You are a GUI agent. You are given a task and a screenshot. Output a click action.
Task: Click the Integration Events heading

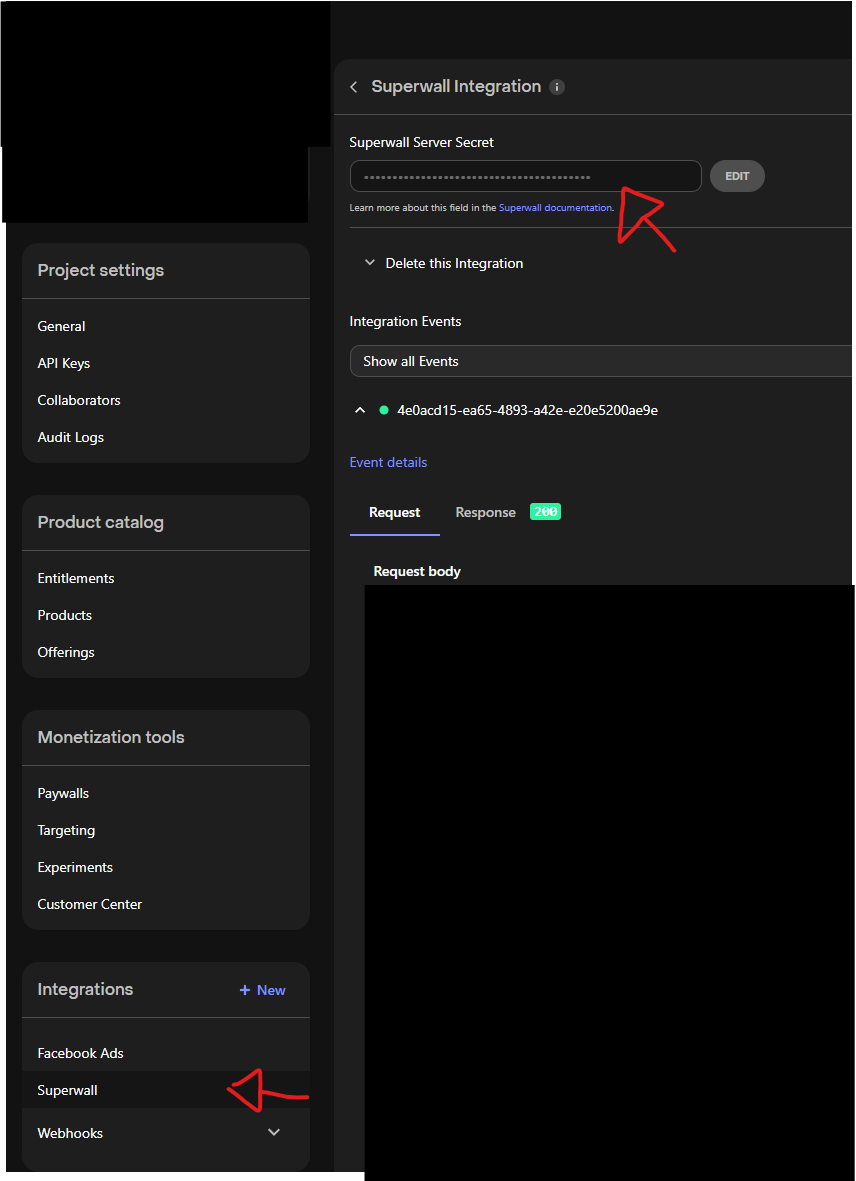pyautogui.click(x=405, y=322)
